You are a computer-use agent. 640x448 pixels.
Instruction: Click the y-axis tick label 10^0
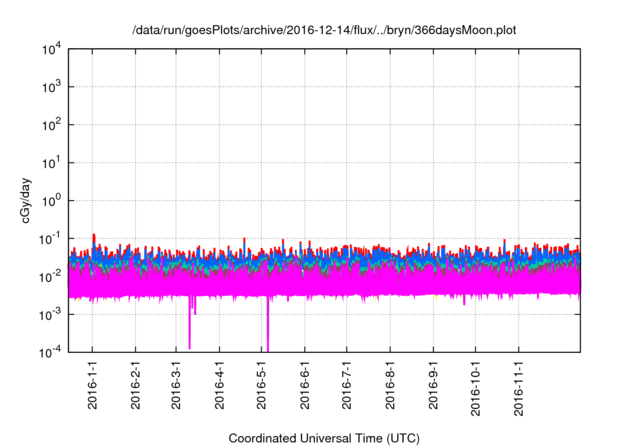[x=51, y=200]
